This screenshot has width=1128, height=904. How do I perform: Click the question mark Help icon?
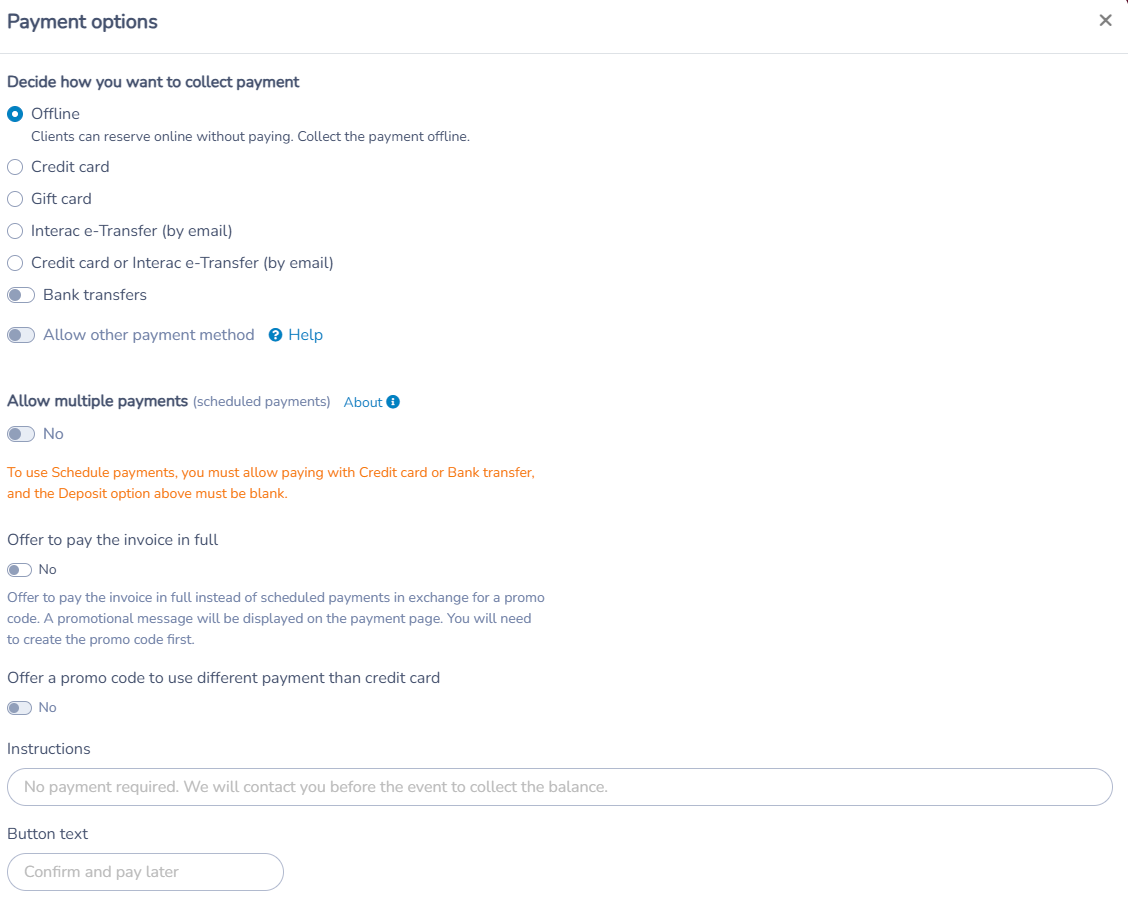pos(276,335)
